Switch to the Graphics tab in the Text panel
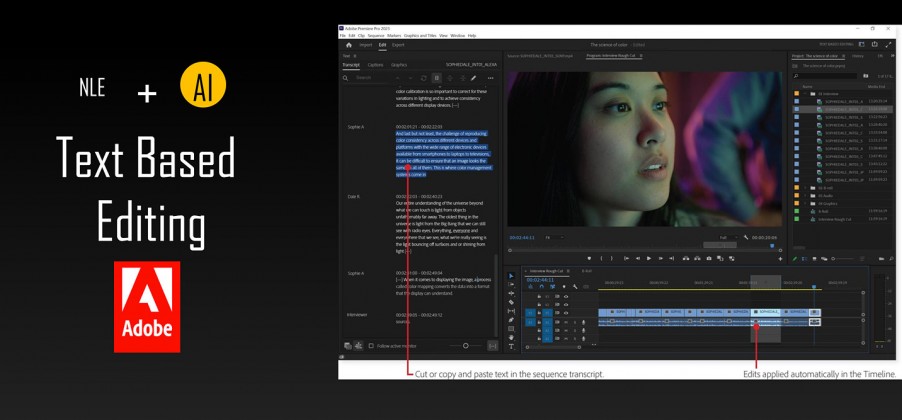 click(399, 65)
